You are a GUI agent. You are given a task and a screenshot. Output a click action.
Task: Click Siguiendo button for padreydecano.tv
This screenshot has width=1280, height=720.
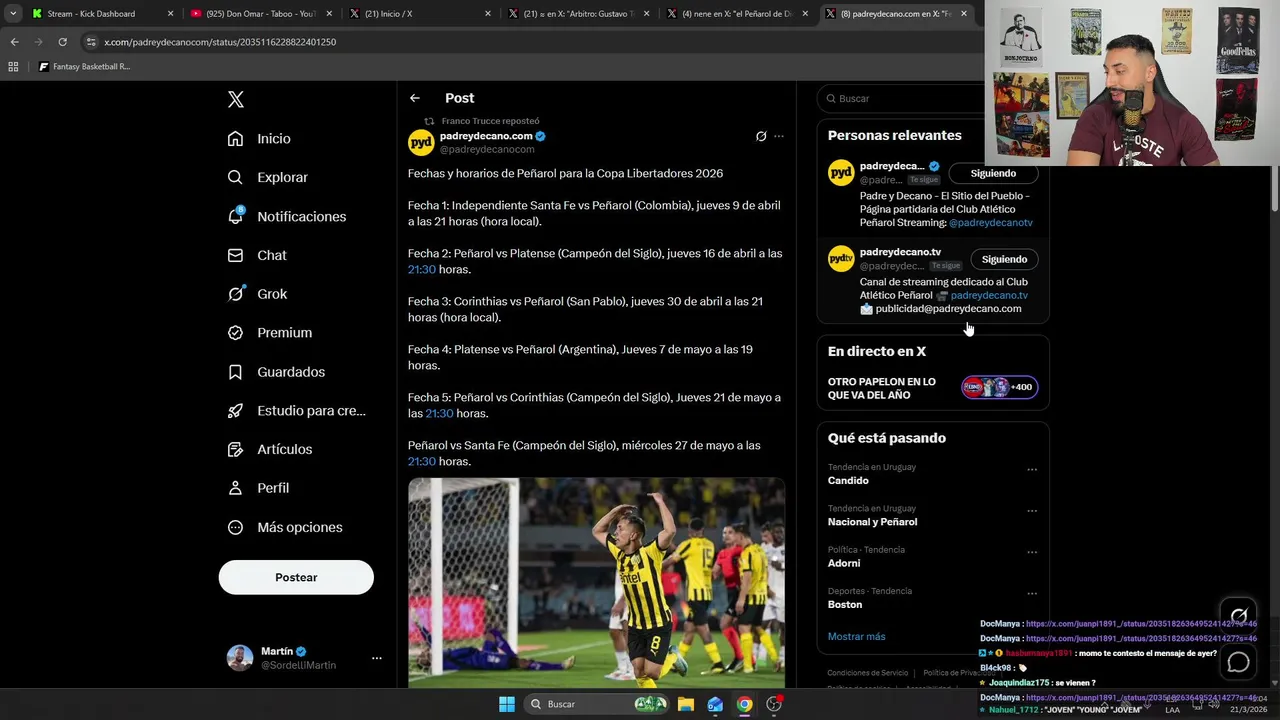[x=1004, y=259]
